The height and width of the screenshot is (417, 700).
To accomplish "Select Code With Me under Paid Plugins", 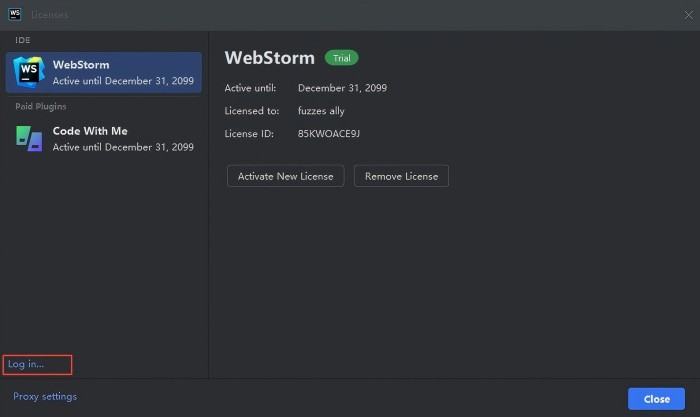I will click(x=104, y=139).
